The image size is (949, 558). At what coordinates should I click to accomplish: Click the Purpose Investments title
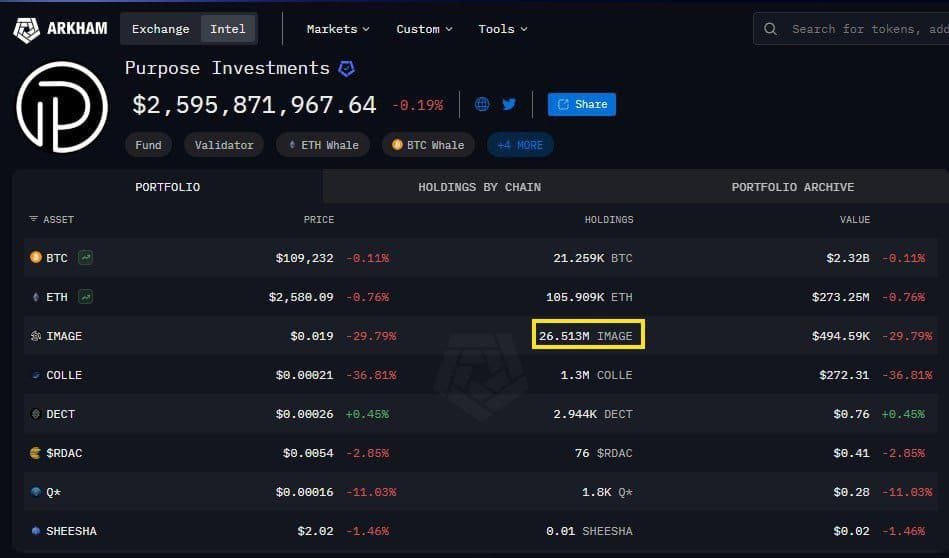coord(227,68)
